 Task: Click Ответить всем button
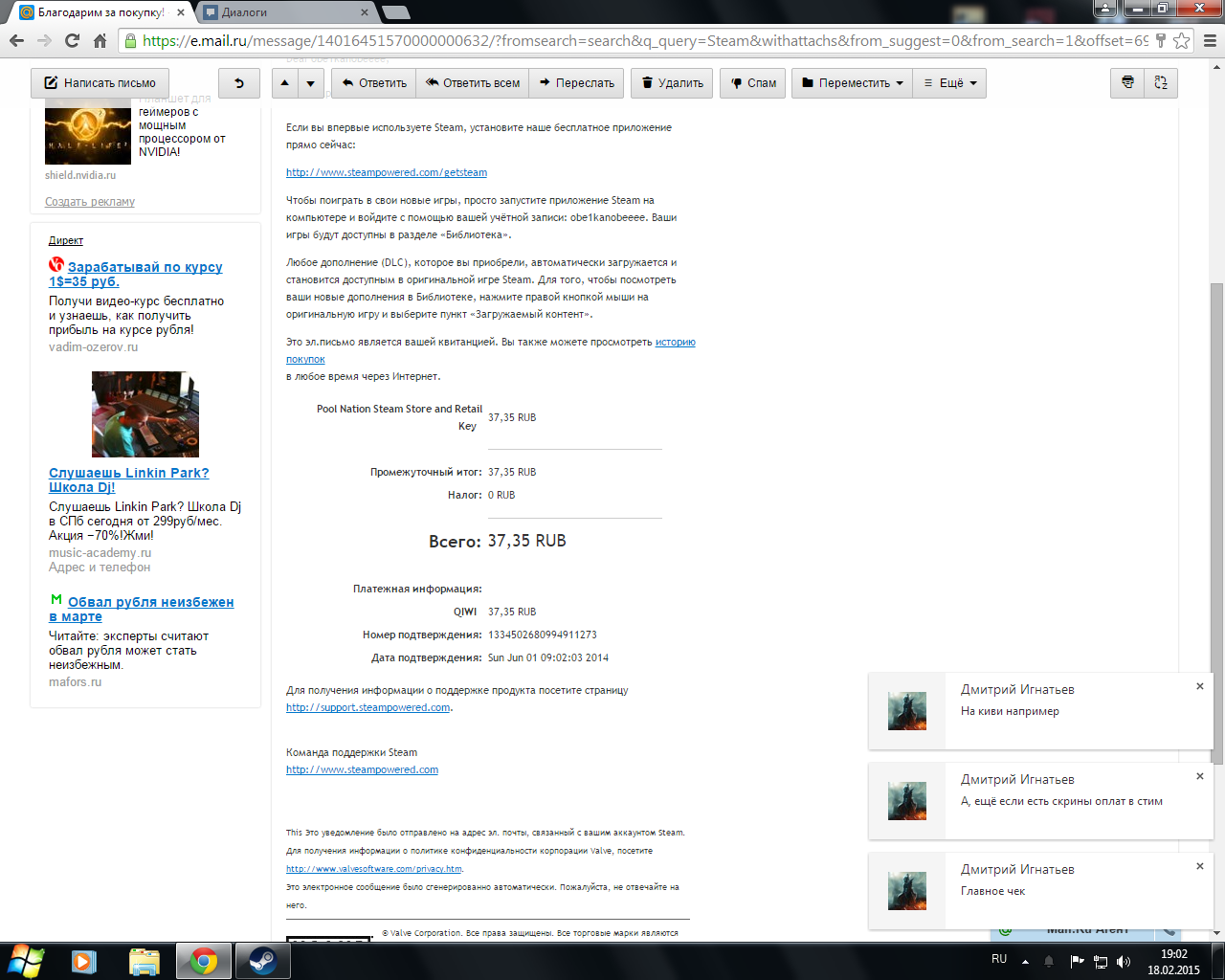(x=473, y=83)
